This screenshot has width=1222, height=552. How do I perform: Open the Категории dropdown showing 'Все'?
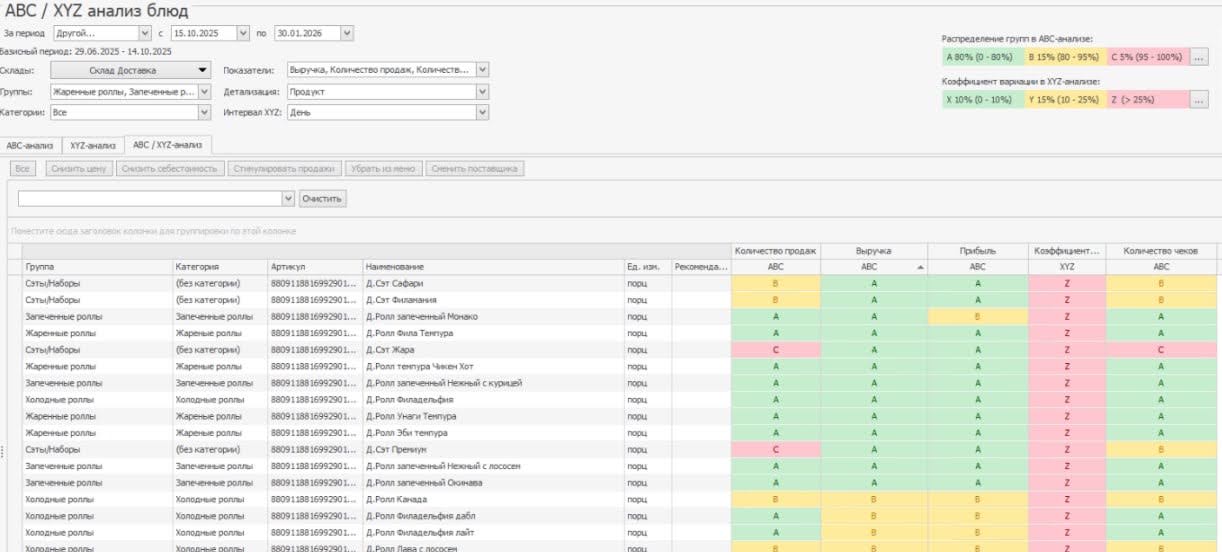point(204,113)
